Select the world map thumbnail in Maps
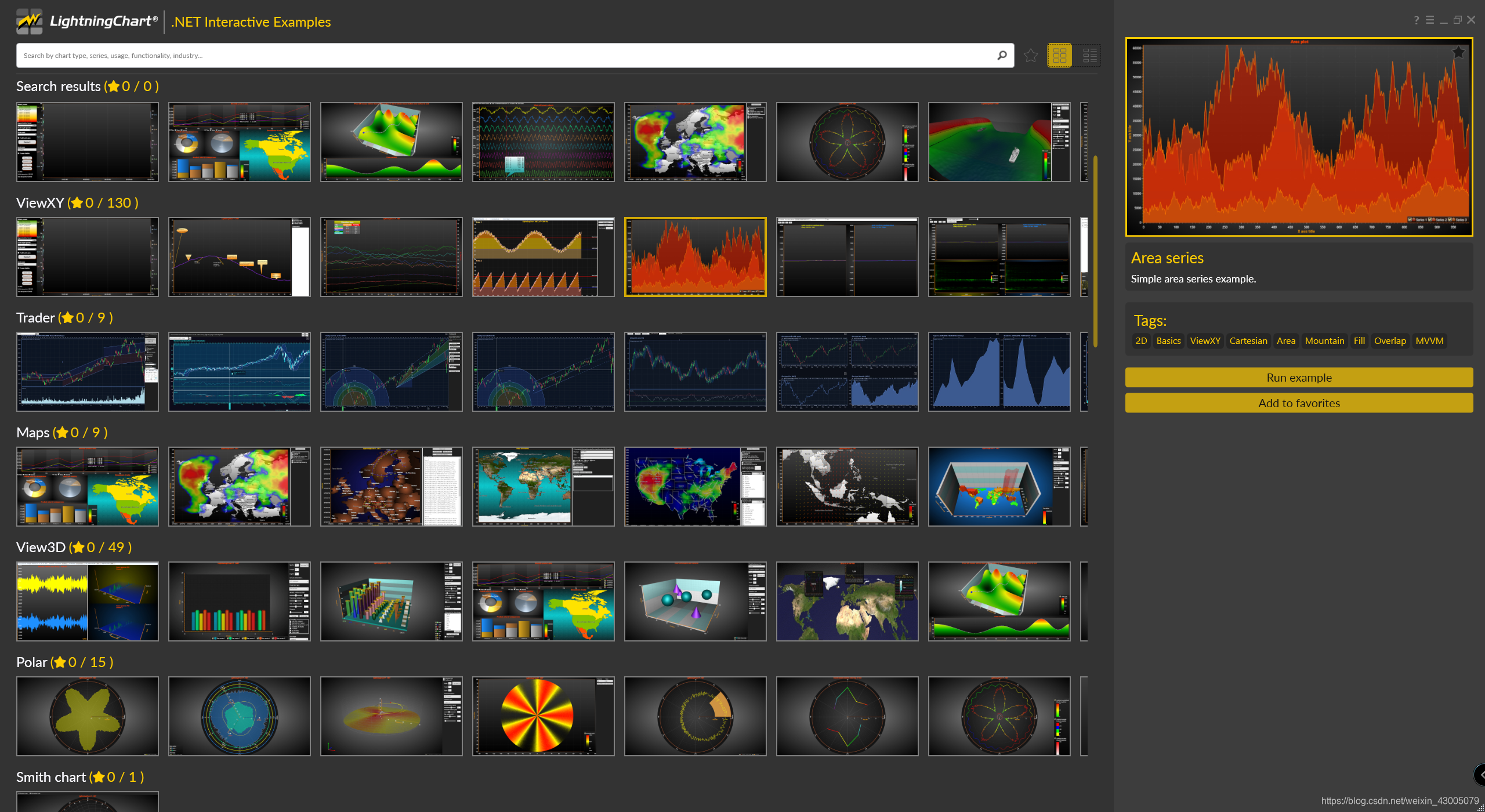1485x812 pixels. [544, 487]
